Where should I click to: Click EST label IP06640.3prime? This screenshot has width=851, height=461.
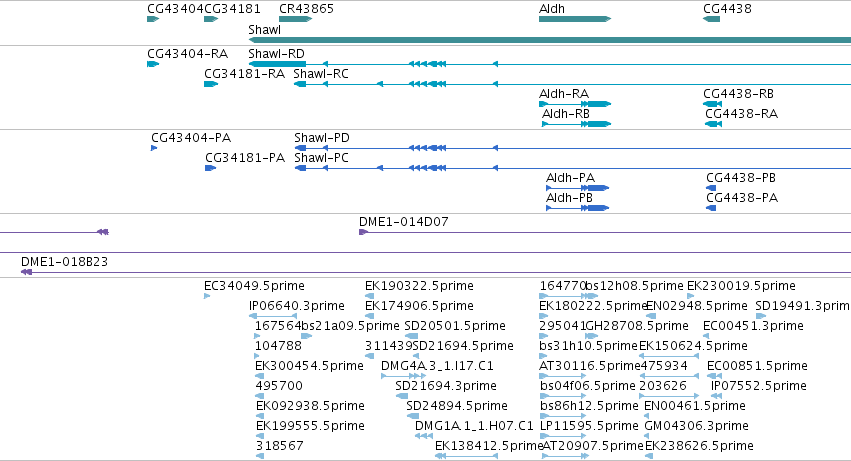coord(297,306)
